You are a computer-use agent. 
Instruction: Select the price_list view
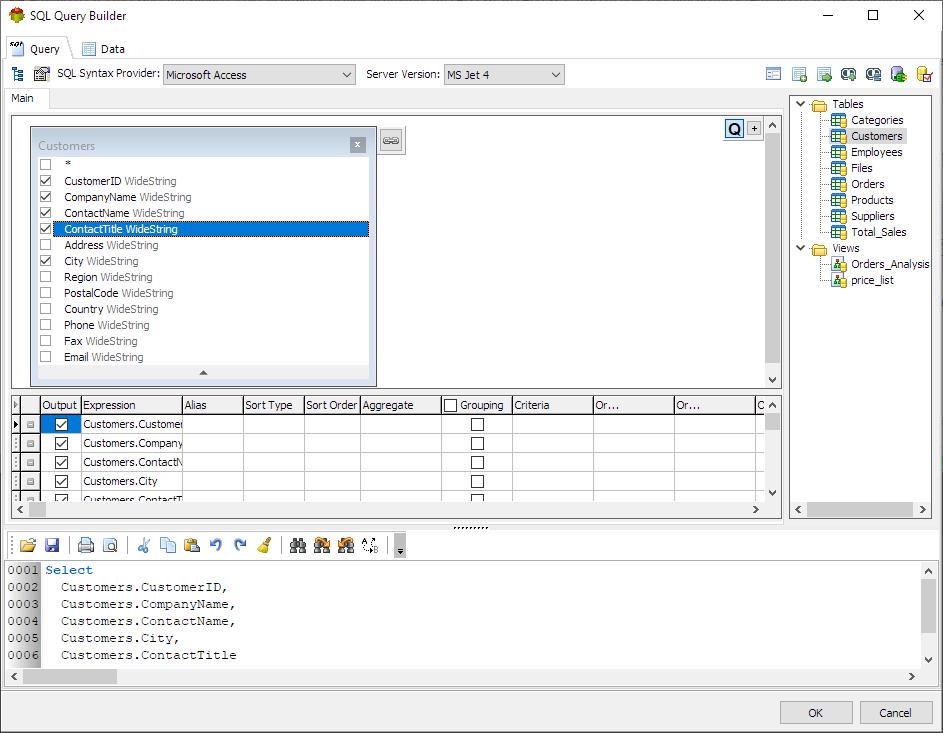pos(872,280)
